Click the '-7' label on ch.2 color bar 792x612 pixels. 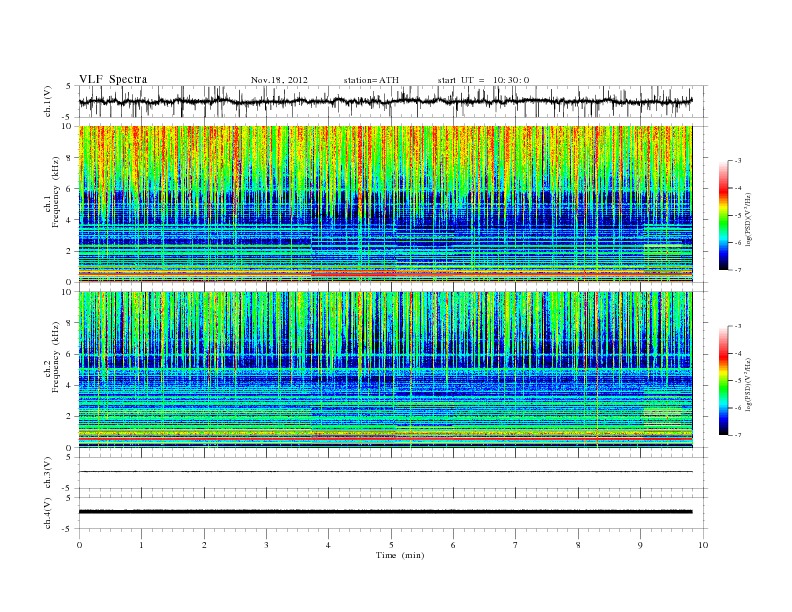[x=738, y=435]
